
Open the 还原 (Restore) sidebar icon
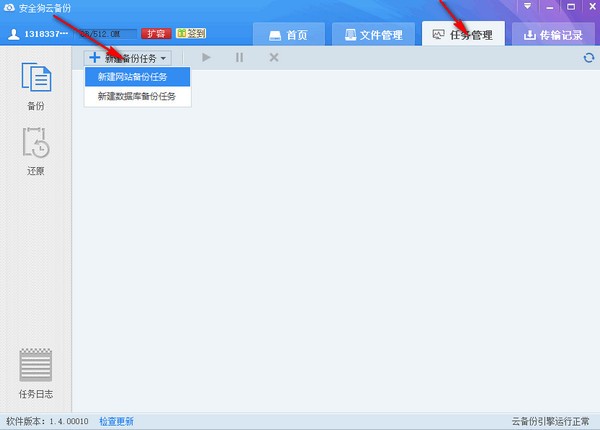36,151
